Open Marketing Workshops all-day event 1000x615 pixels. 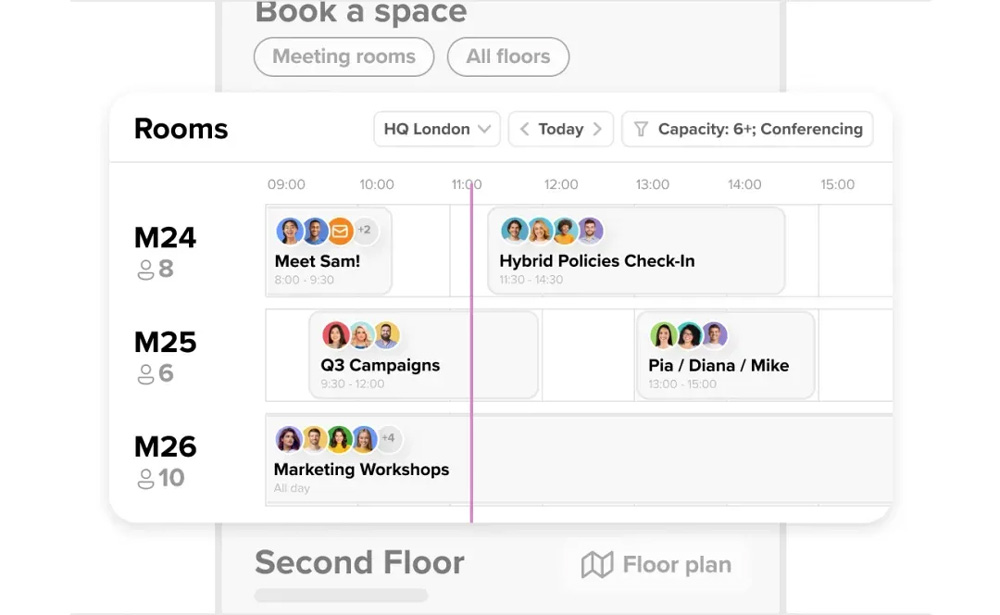click(579, 459)
